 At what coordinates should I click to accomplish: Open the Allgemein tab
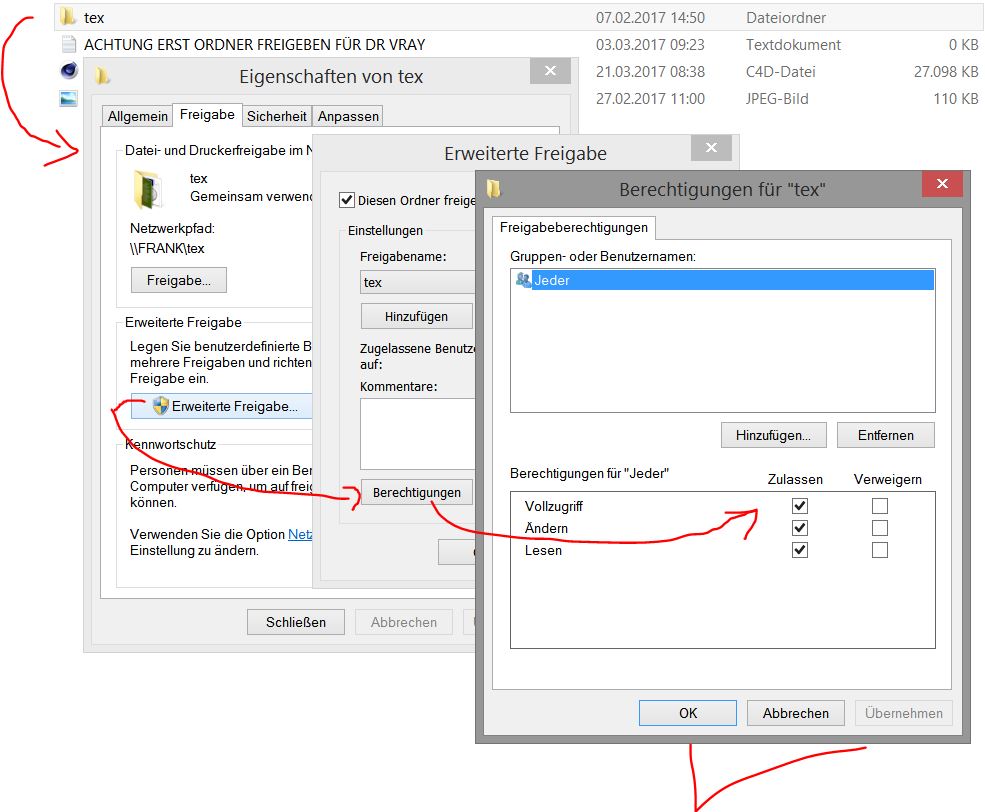(138, 116)
